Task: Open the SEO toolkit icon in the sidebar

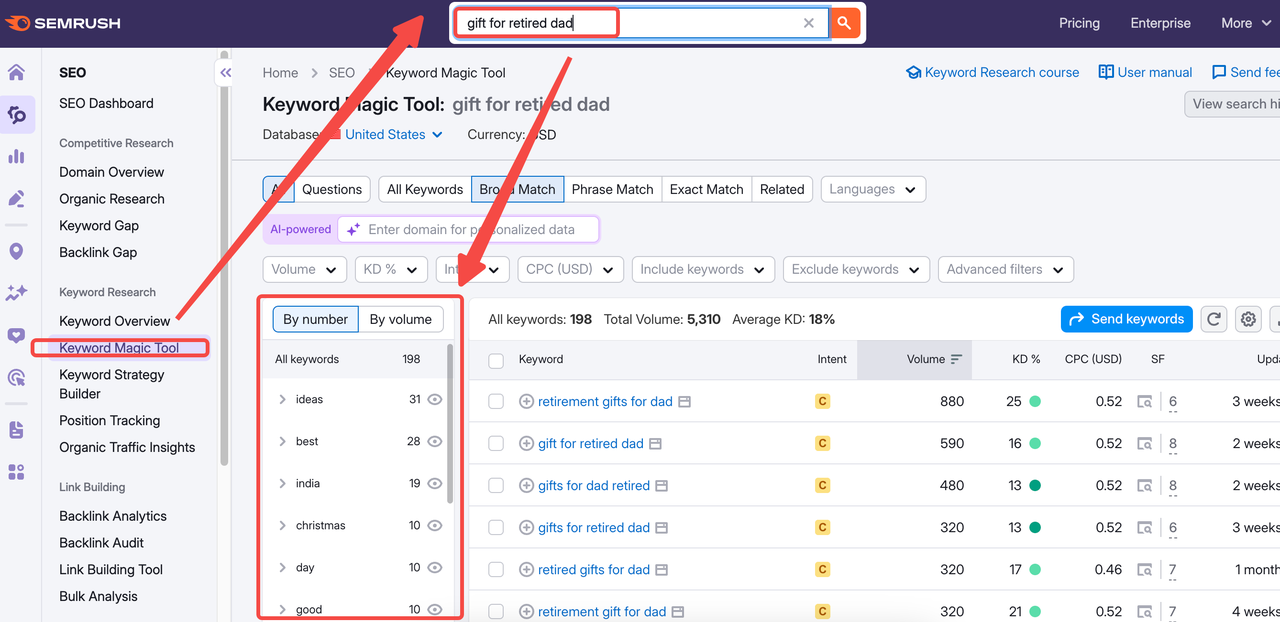Action: (x=18, y=114)
